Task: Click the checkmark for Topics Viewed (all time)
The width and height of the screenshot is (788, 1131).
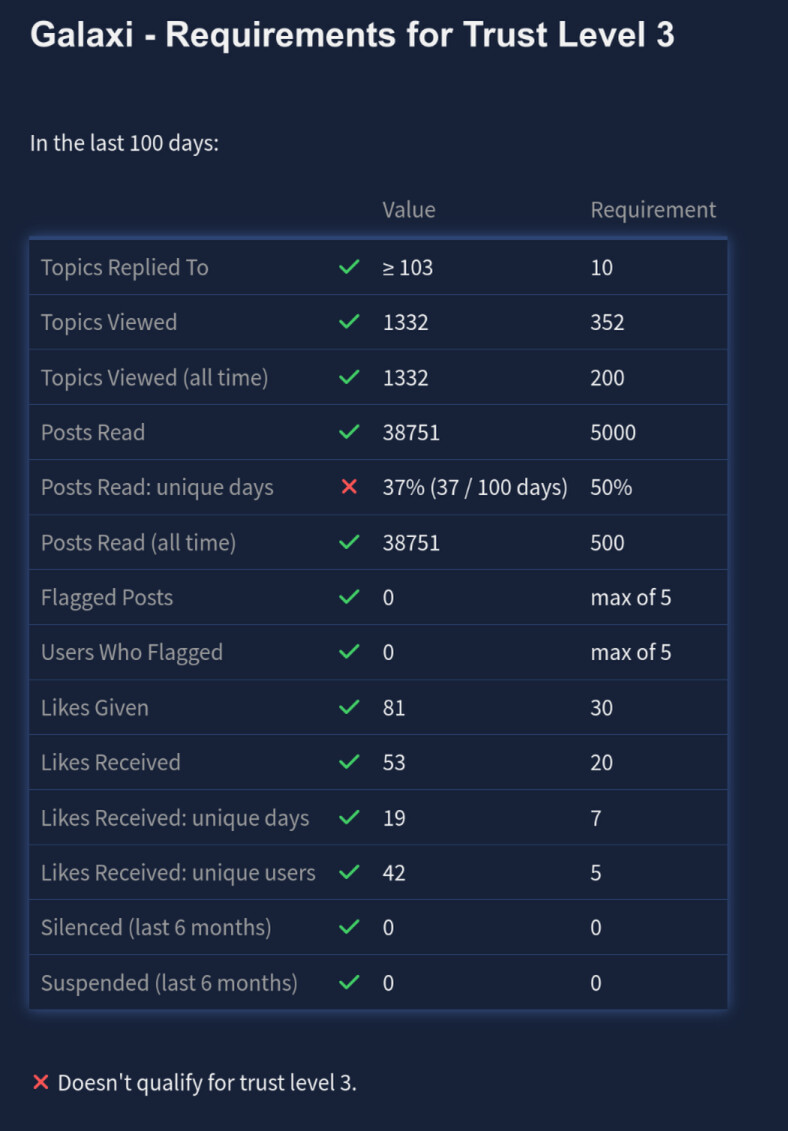Action: [349, 377]
